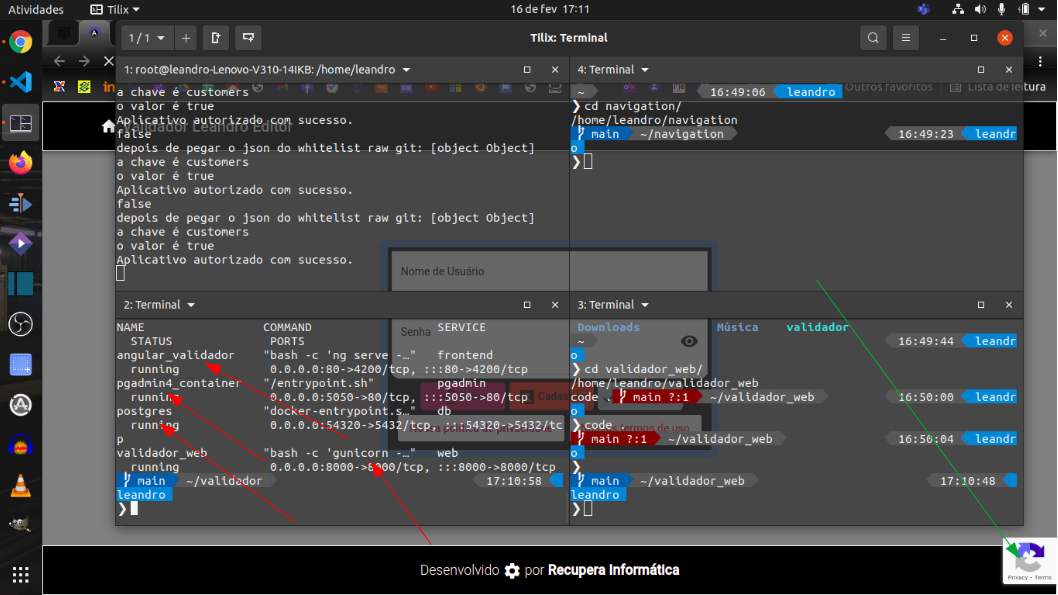Select the Tilix icon in the dock
Image resolution: width=1058 pixels, height=595 pixels.
21,123
